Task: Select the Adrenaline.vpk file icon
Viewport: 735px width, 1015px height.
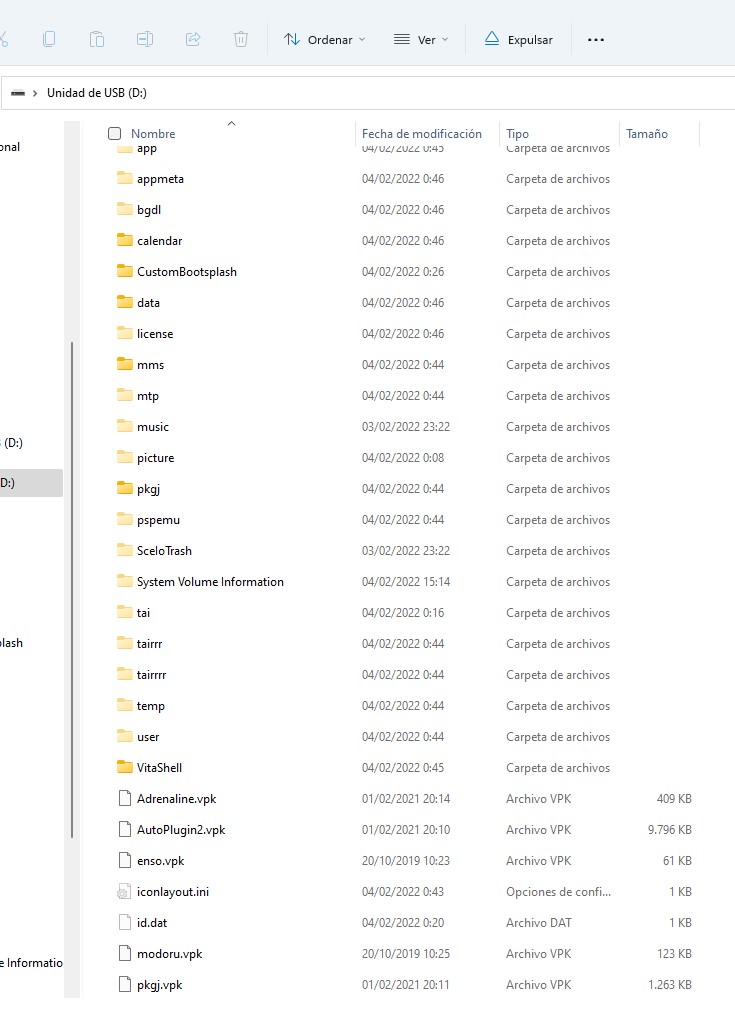Action: pos(124,798)
